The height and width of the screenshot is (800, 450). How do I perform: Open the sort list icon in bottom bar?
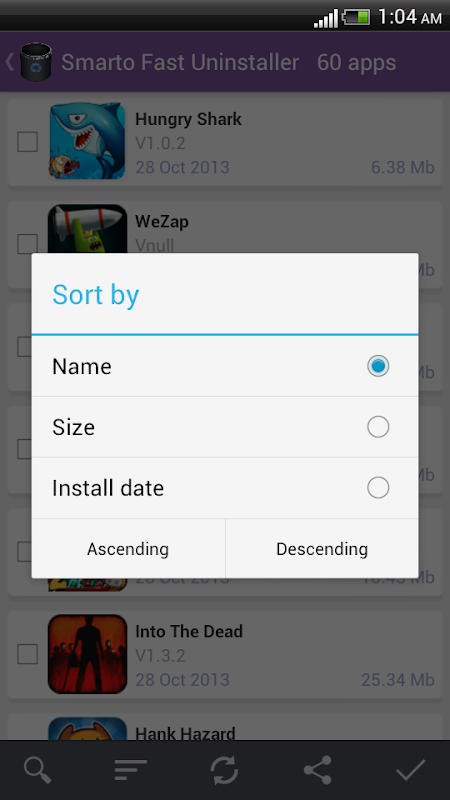[x=131, y=770]
